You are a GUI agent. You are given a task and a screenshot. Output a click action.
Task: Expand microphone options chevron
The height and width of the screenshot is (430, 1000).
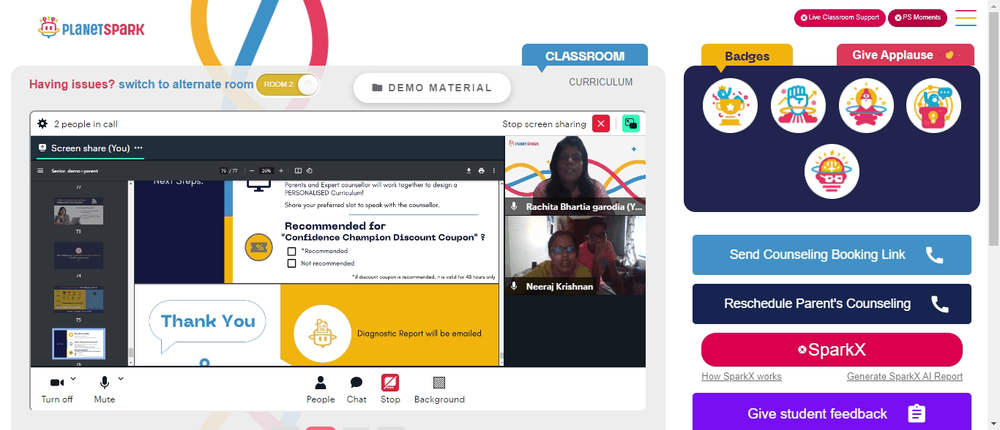[121, 379]
